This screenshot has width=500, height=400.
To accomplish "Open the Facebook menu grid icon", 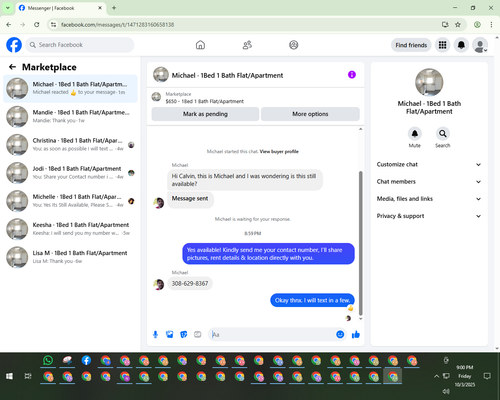I will [442, 45].
